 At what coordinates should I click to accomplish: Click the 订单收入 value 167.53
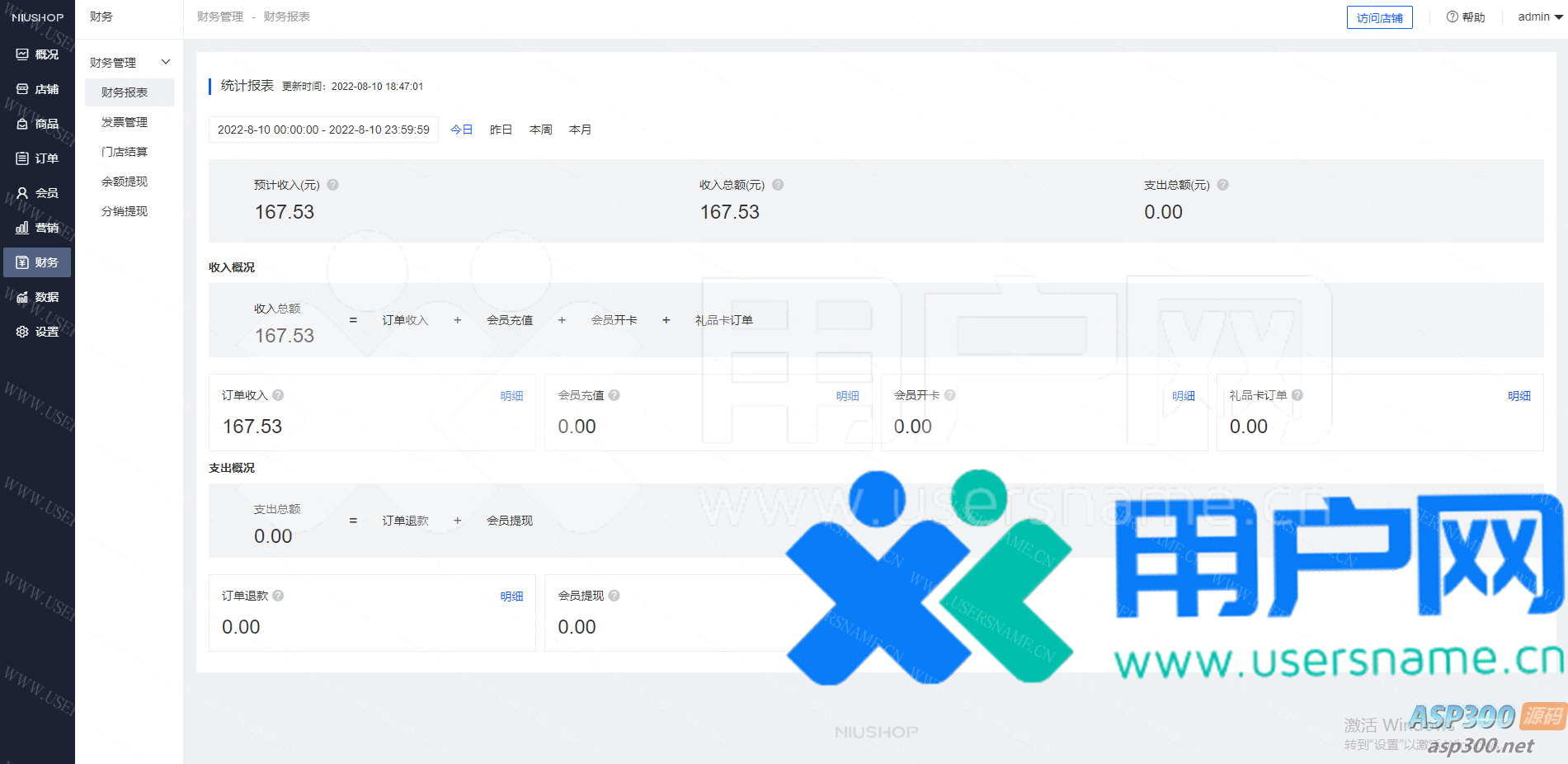[252, 427]
